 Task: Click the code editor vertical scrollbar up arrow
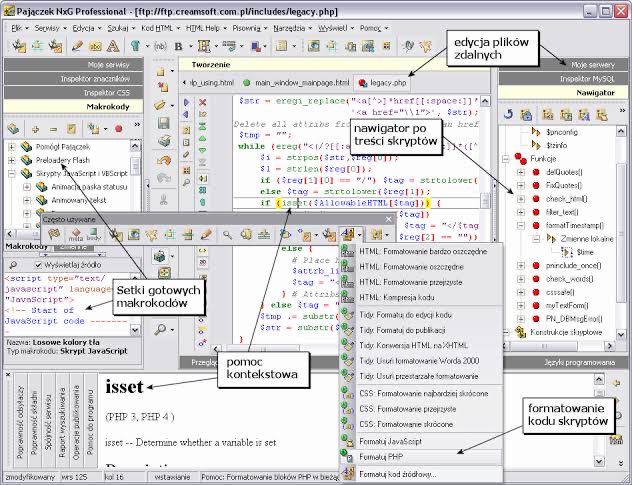(485, 101)
